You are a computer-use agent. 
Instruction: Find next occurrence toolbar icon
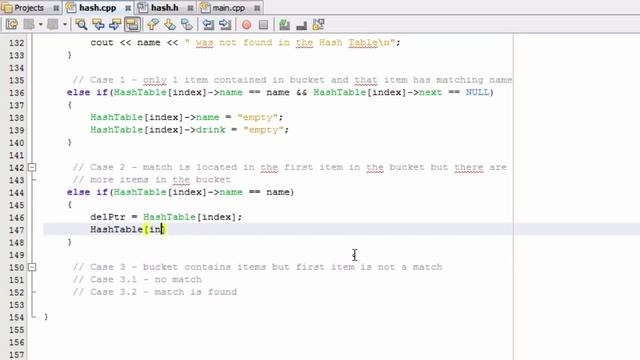click(x=115, y=24)
